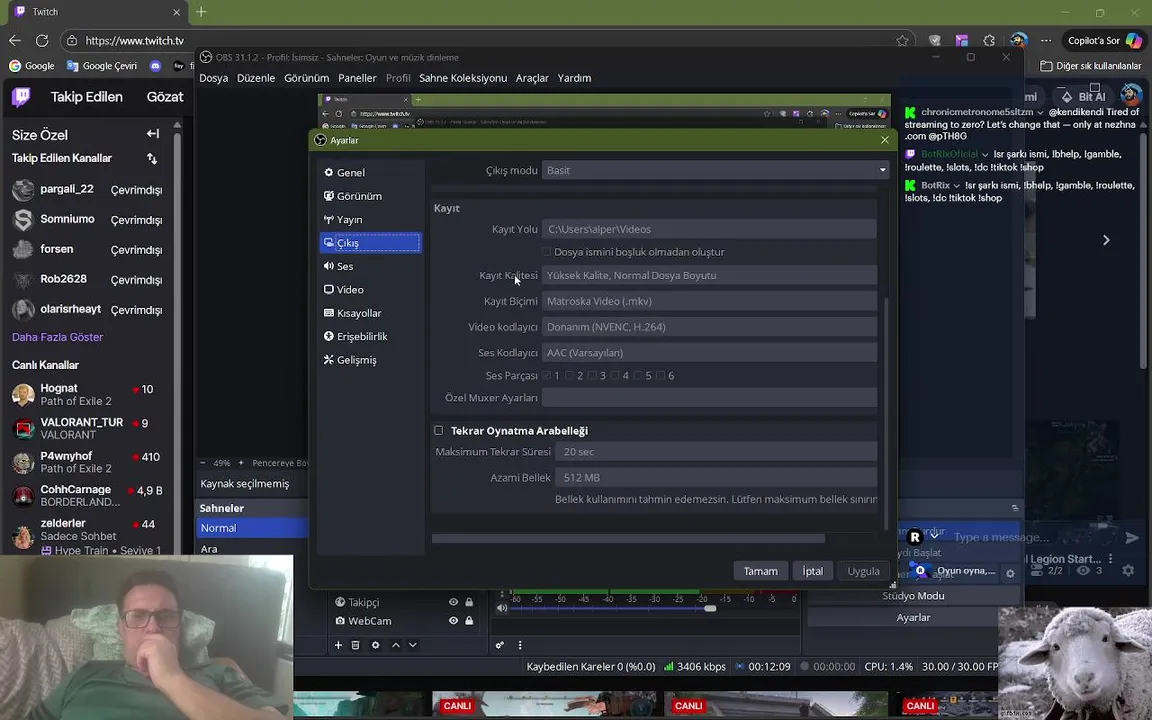This screenshot has height=720, width=1152.
Task: Open the Video kodlayıcı dropdown
Action: pyautogui.click(x=709, y=327)
